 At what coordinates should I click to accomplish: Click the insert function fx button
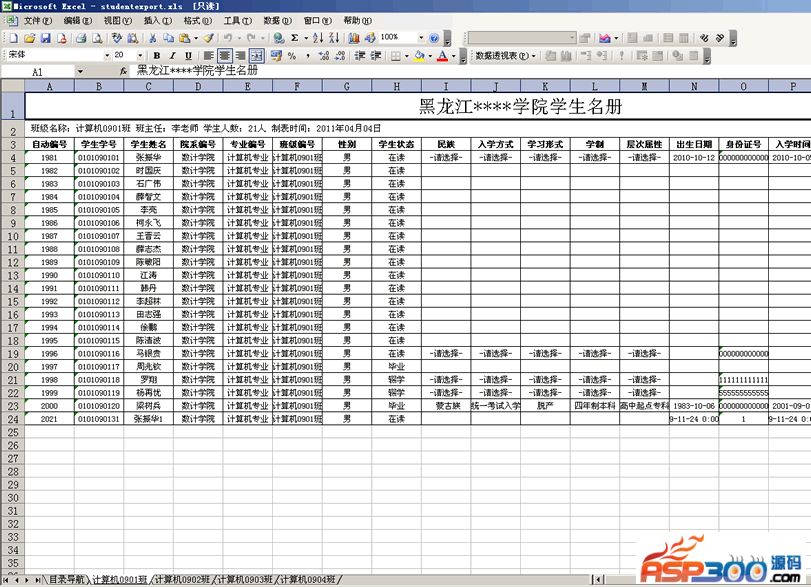(x=123, y=71)
